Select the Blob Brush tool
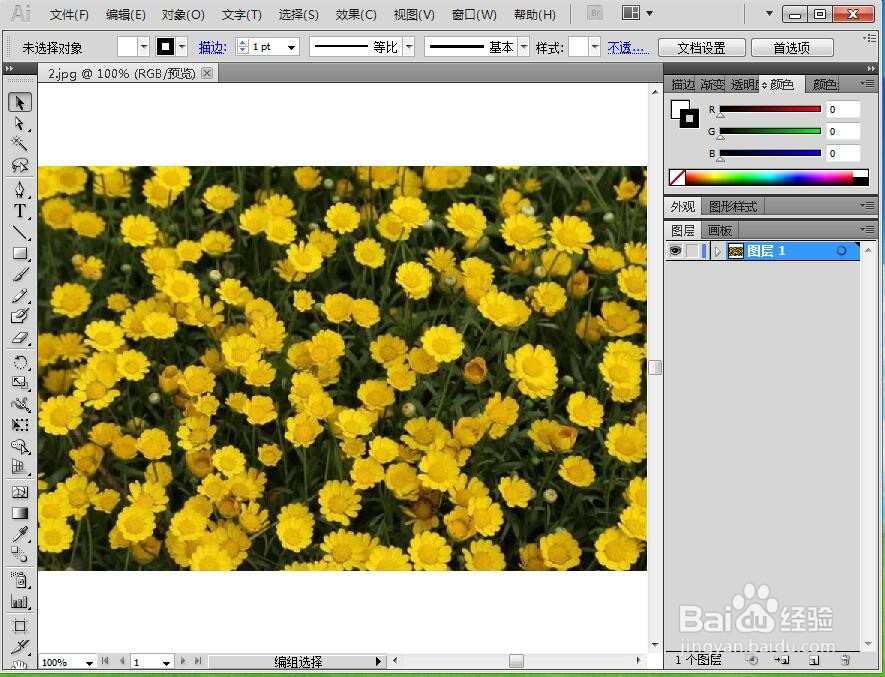 (x=20, y=316)
